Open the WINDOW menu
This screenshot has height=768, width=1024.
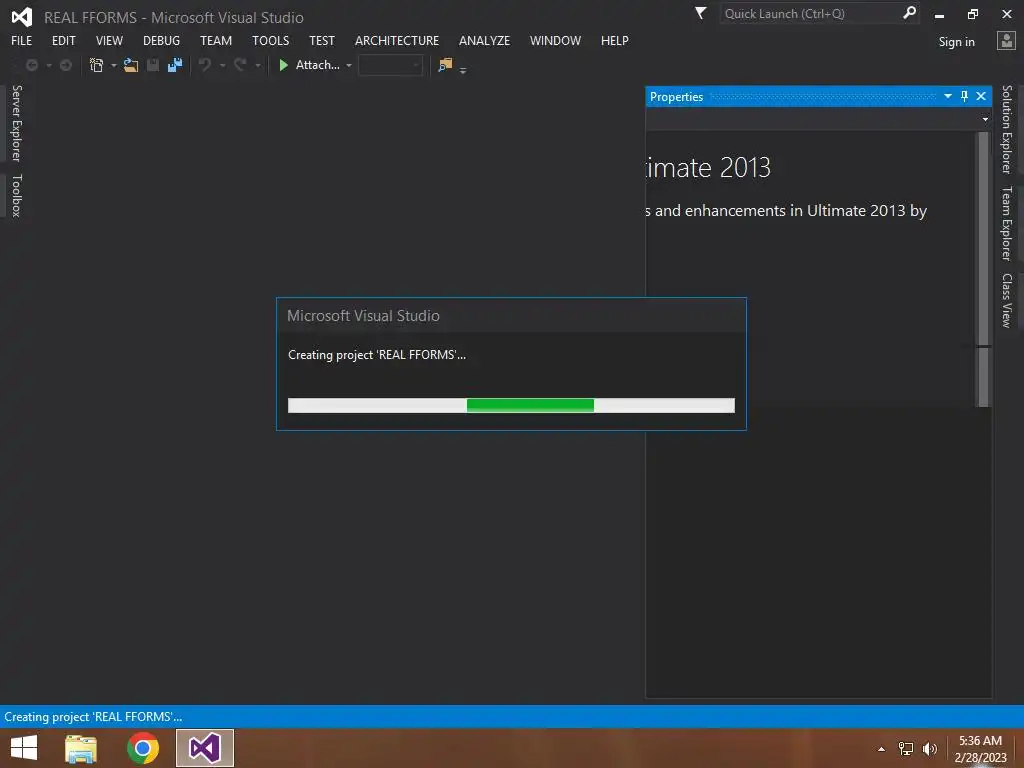pos(555,40)
